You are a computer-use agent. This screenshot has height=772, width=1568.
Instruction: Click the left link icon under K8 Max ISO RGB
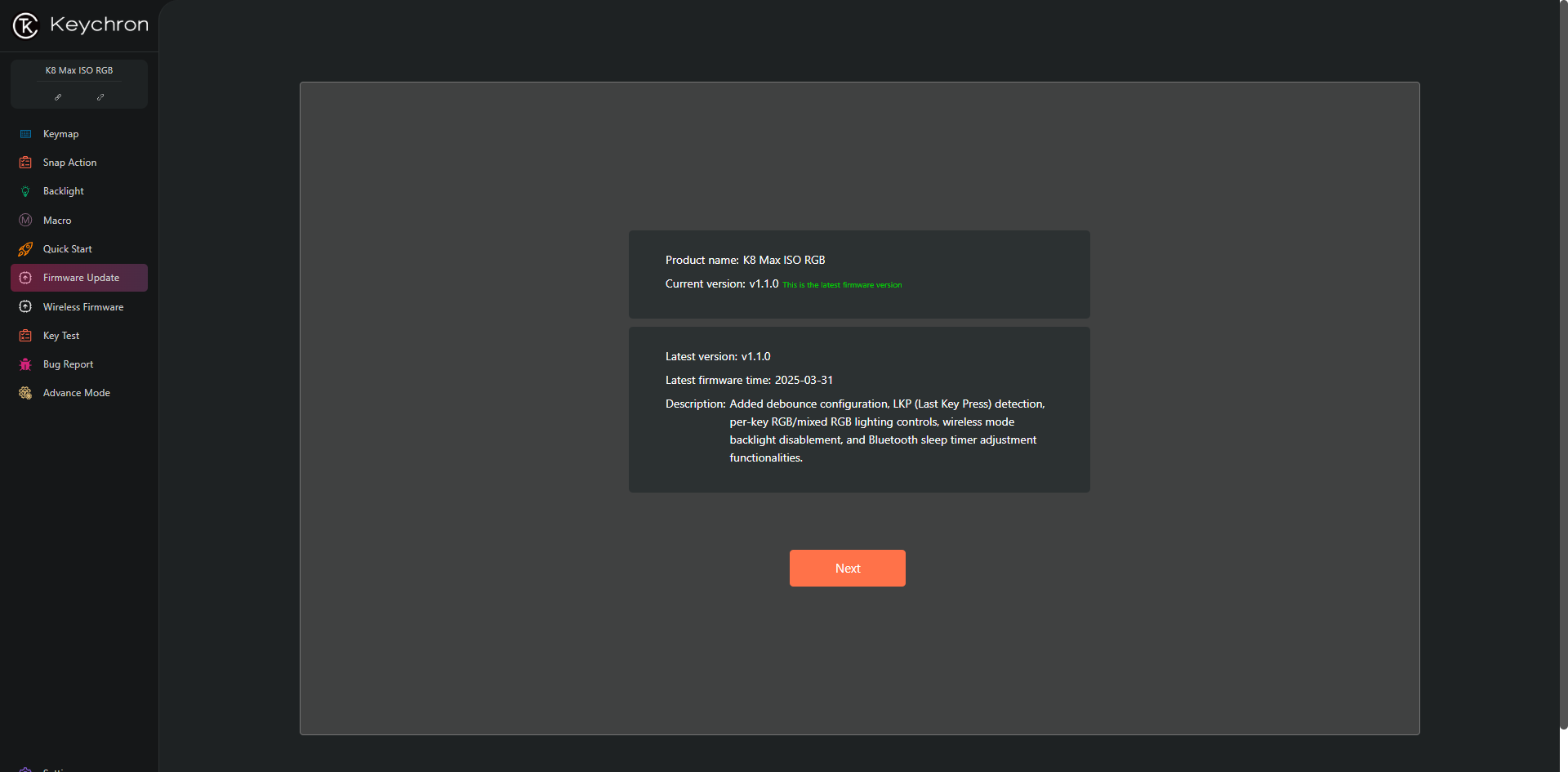[58, 97]
